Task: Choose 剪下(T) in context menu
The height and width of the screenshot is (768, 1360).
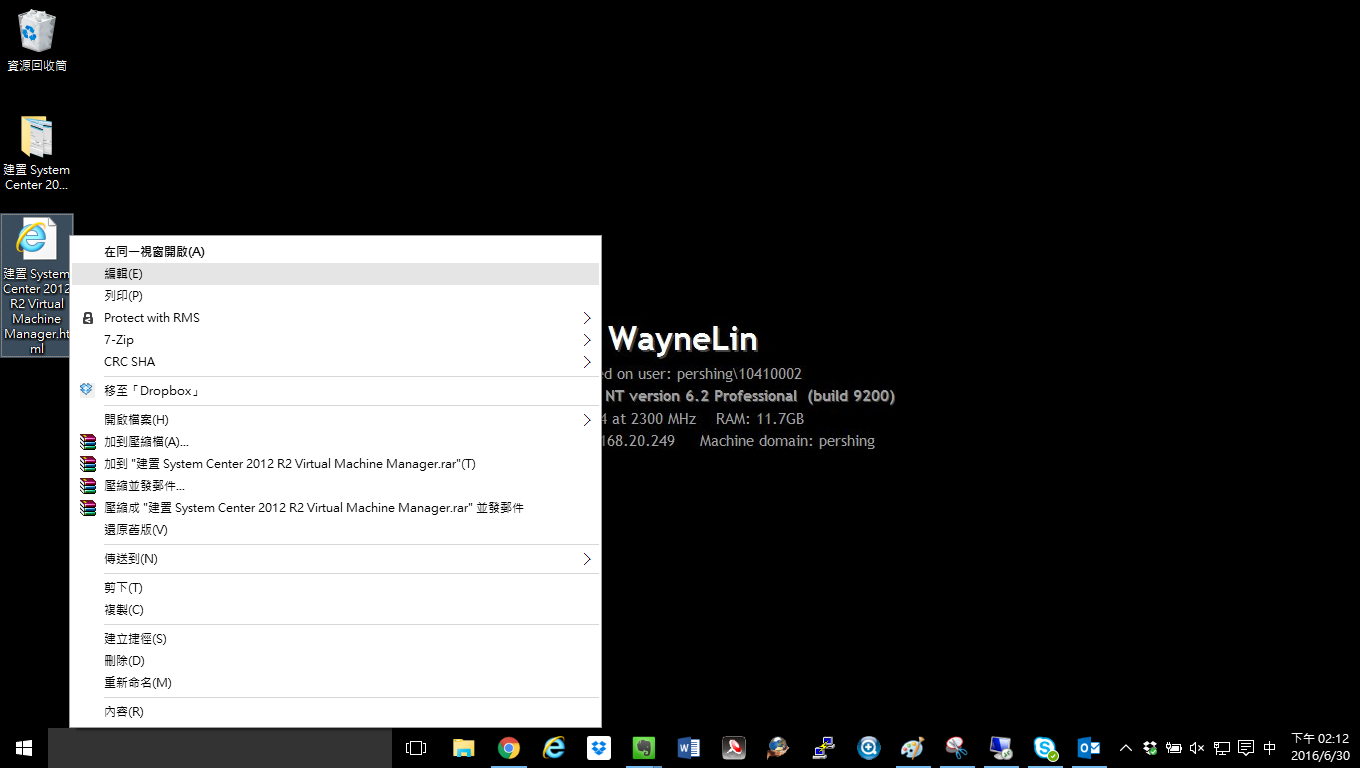Action: (x=335, y=588)
